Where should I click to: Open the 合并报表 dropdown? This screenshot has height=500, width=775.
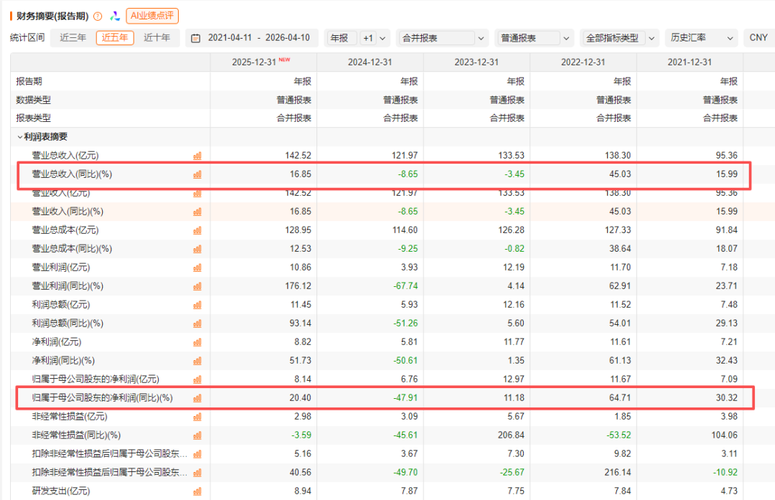point(442,38)
